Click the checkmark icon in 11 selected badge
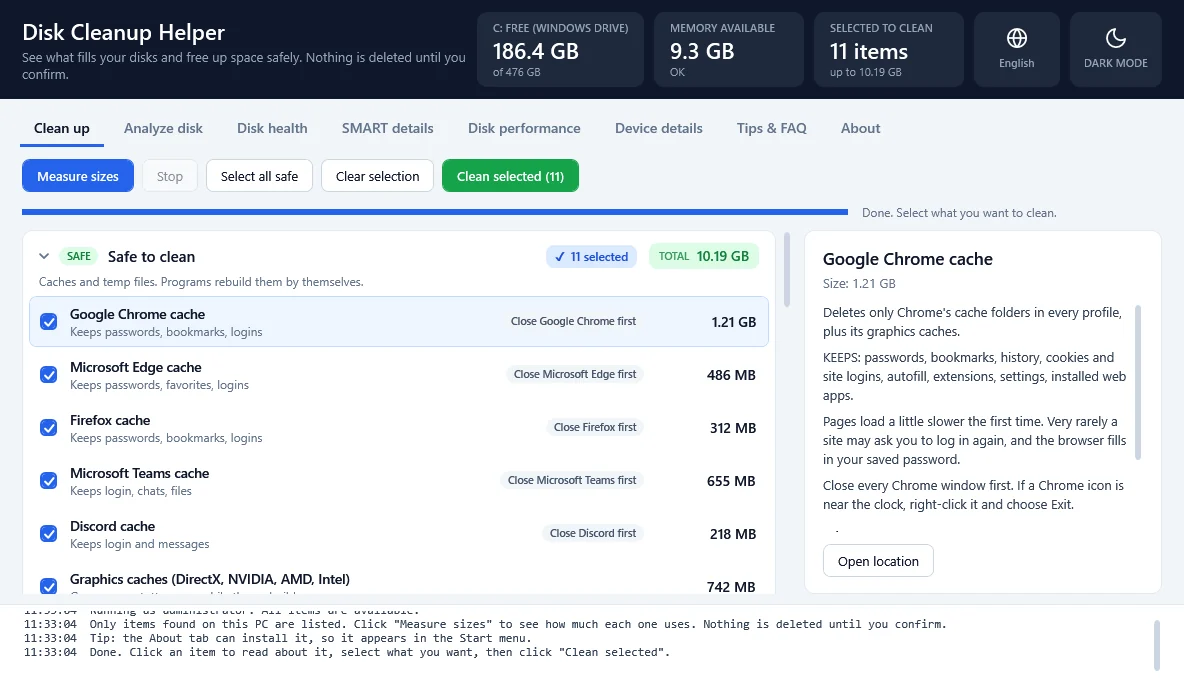Screen dimensions: 1184x679 [x=560, y=257]
